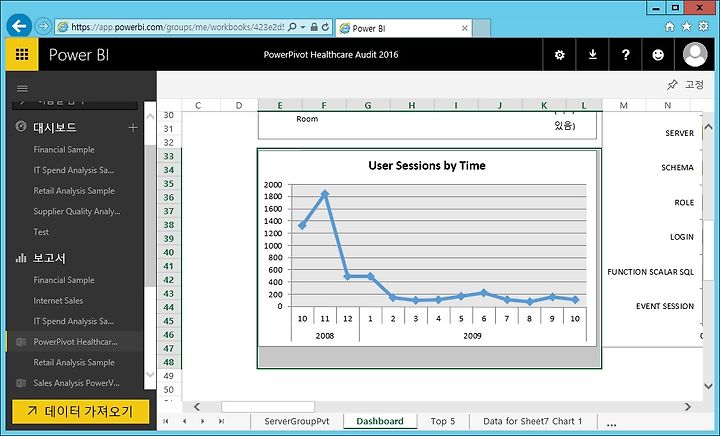Open Test dashboard
The width and height of the screenshot is (720, 436).
41,232
